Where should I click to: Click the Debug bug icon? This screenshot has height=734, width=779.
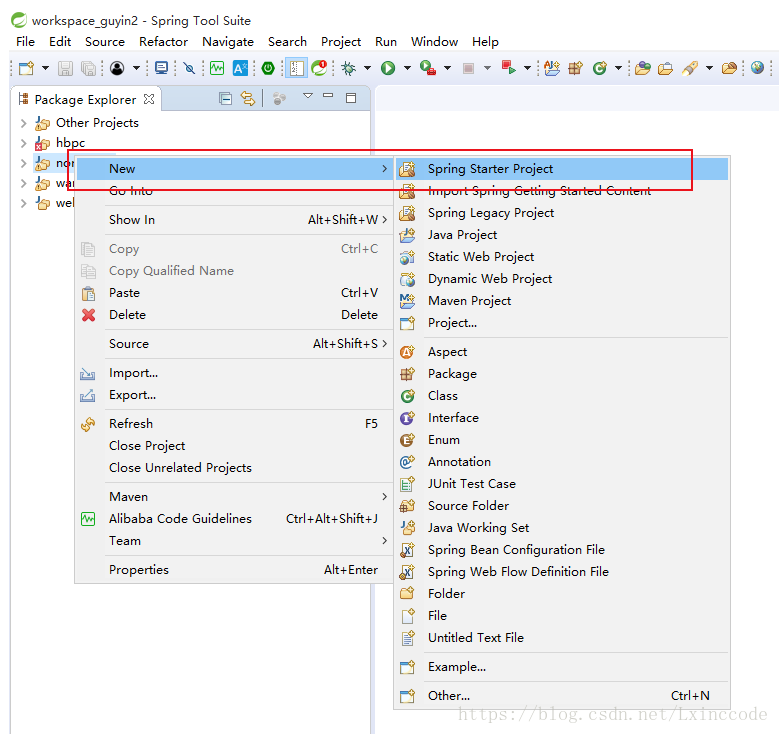[x=348, y=68]
